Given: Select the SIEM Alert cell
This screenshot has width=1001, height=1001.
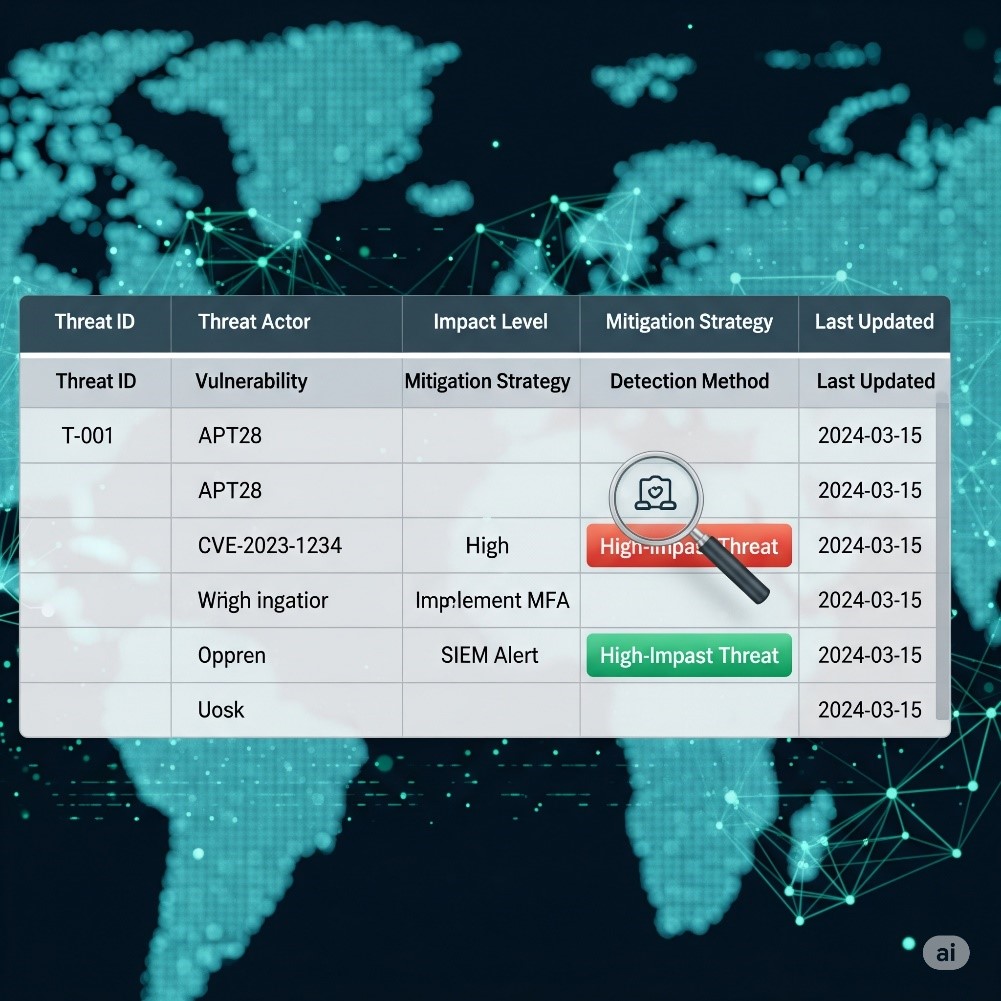Looking at the screenshot, I should click(x=489, y=656).
